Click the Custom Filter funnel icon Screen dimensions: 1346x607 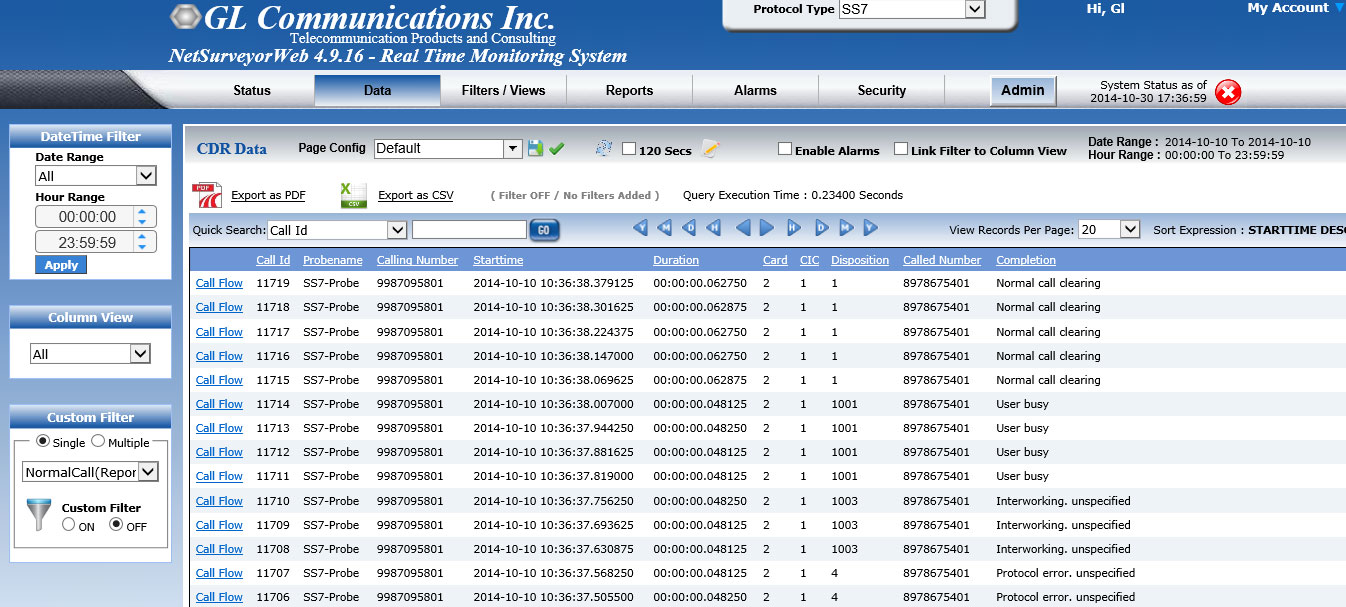tap(39, 514)
